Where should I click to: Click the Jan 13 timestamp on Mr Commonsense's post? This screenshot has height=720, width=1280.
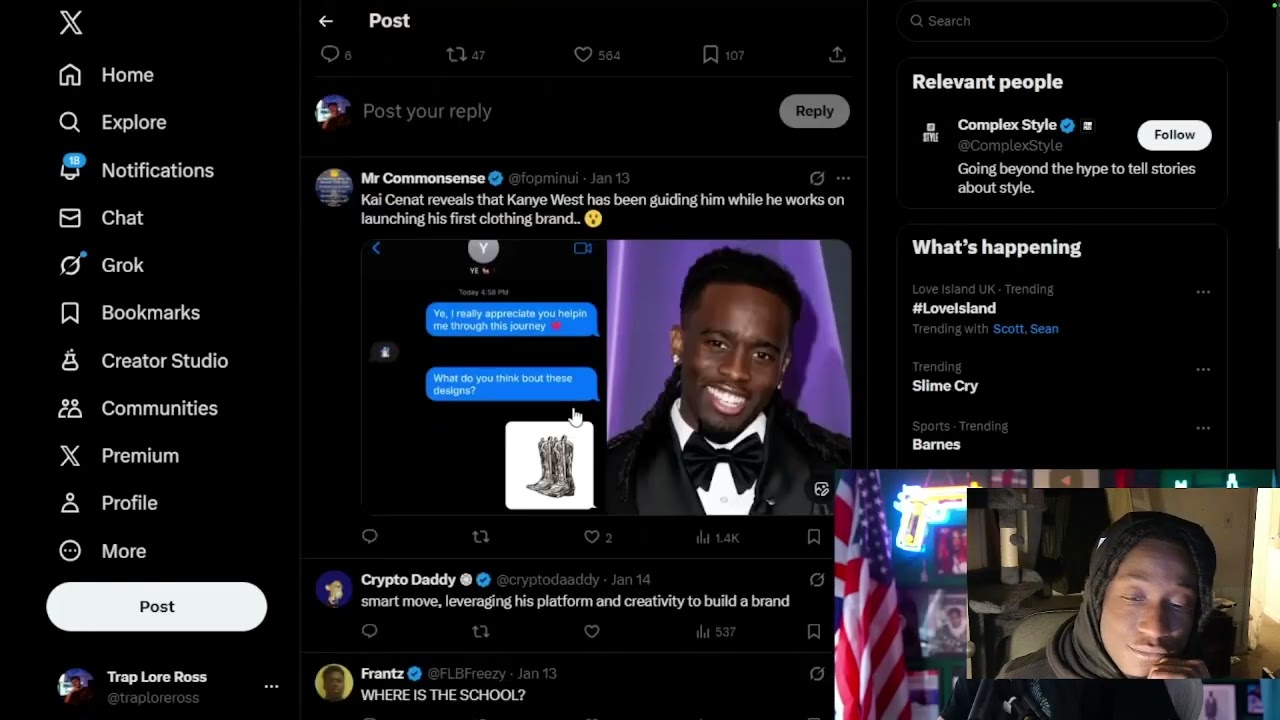[610, 178]
